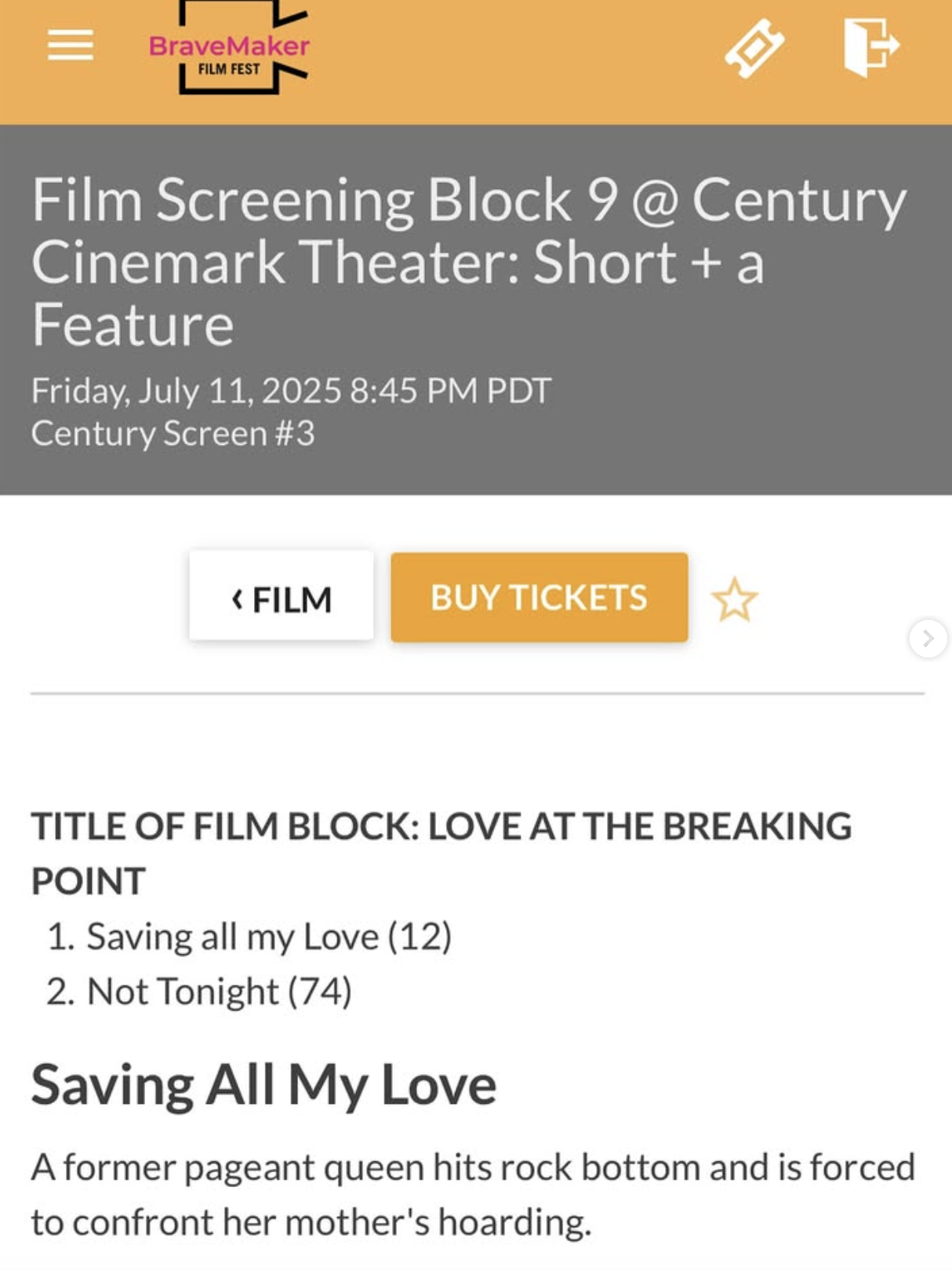The image size is (952, 1271).
Task: Select list item Not Tonight (74)
Action: pos(219,992)
